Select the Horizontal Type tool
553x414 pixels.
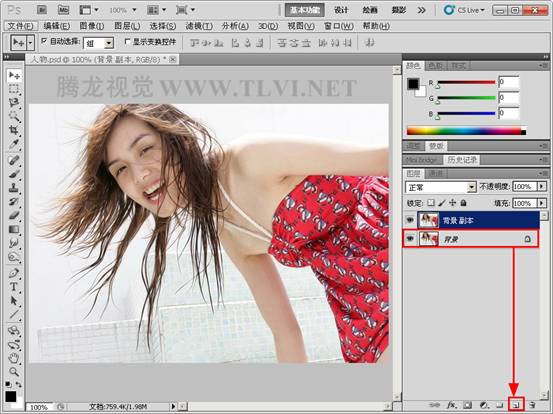point(14,287)
